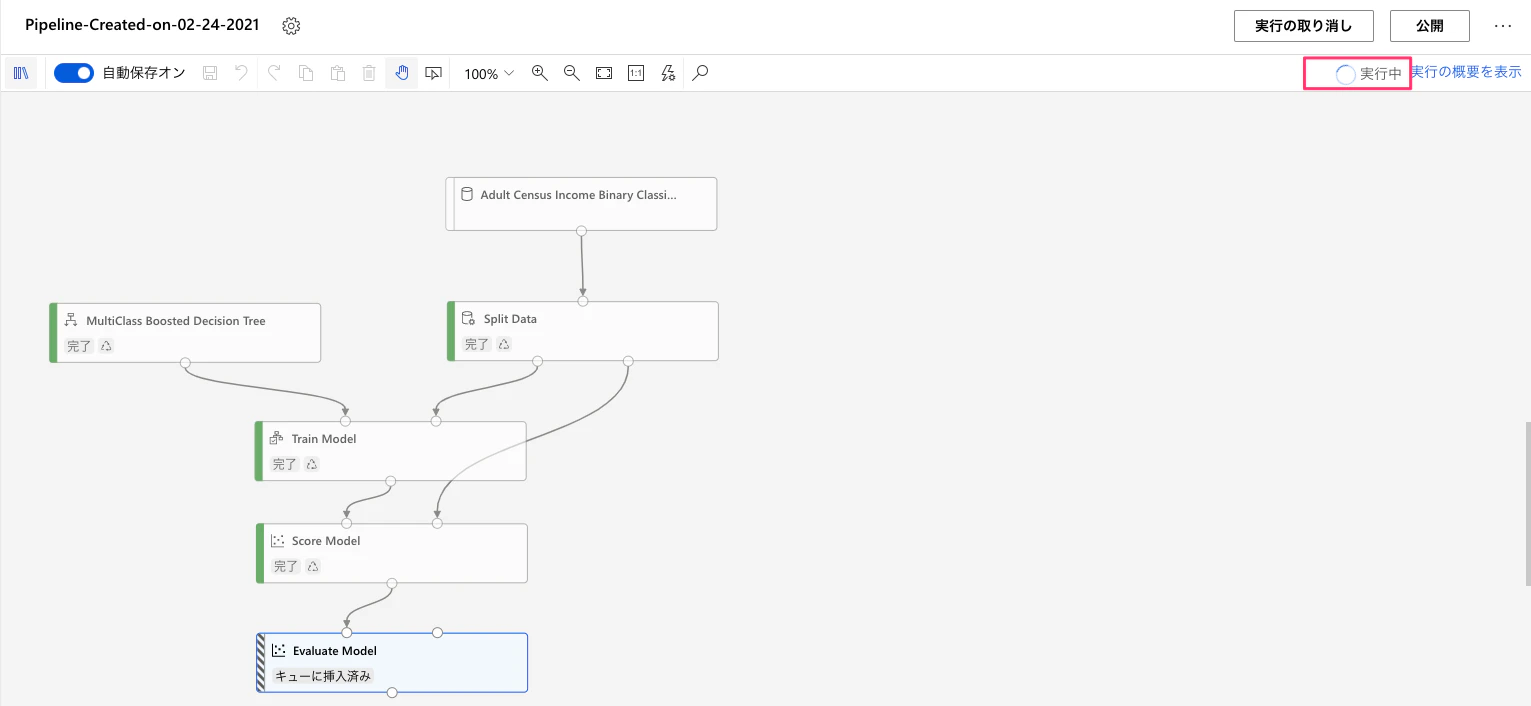This screenshot has width=1531, height=706.
Task: Select the Split Data module title
Action: 510,319
